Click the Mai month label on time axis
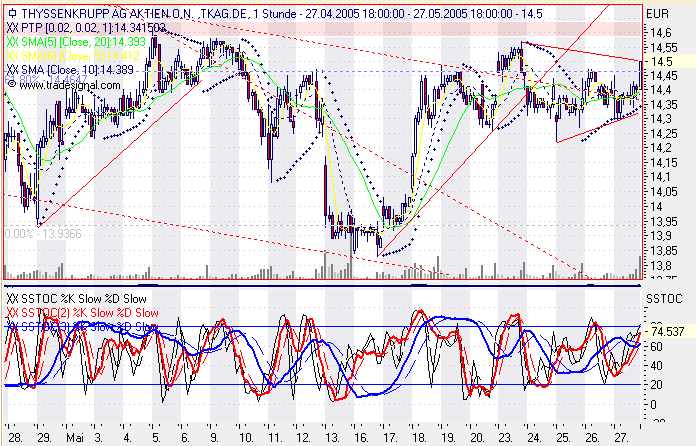This screenshot has width=696, height=446. click(75, 438)
